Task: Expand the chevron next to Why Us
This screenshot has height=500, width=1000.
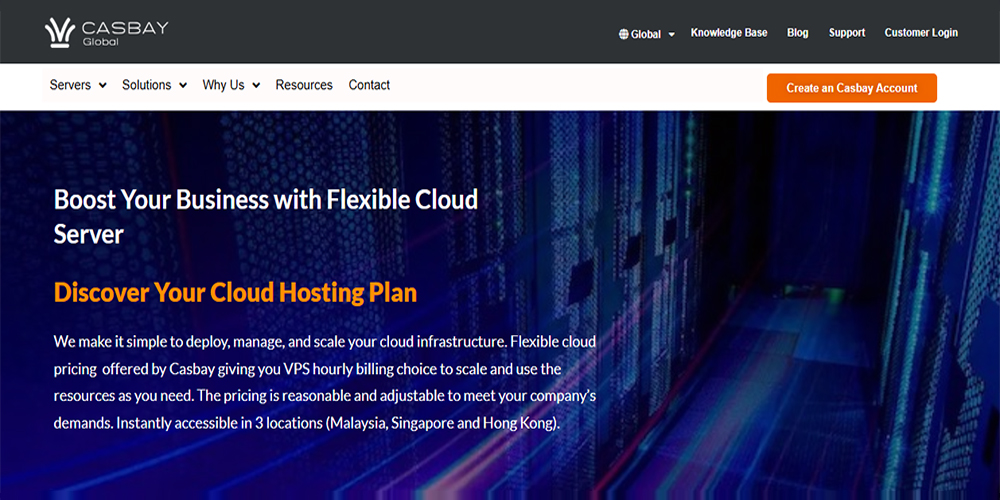Action: coord(256,86)
